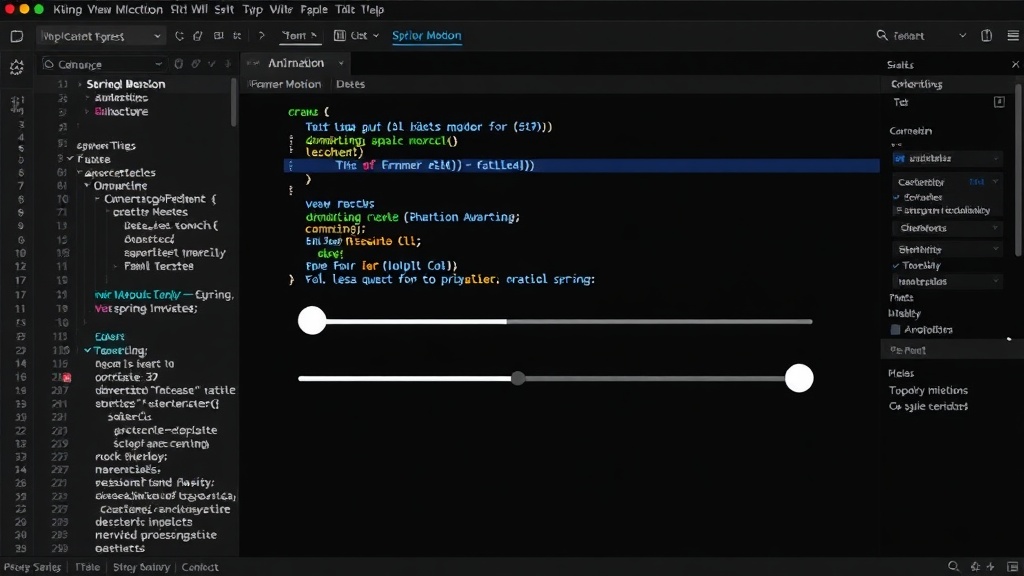Click the TTate status bar item

point(88,567)
